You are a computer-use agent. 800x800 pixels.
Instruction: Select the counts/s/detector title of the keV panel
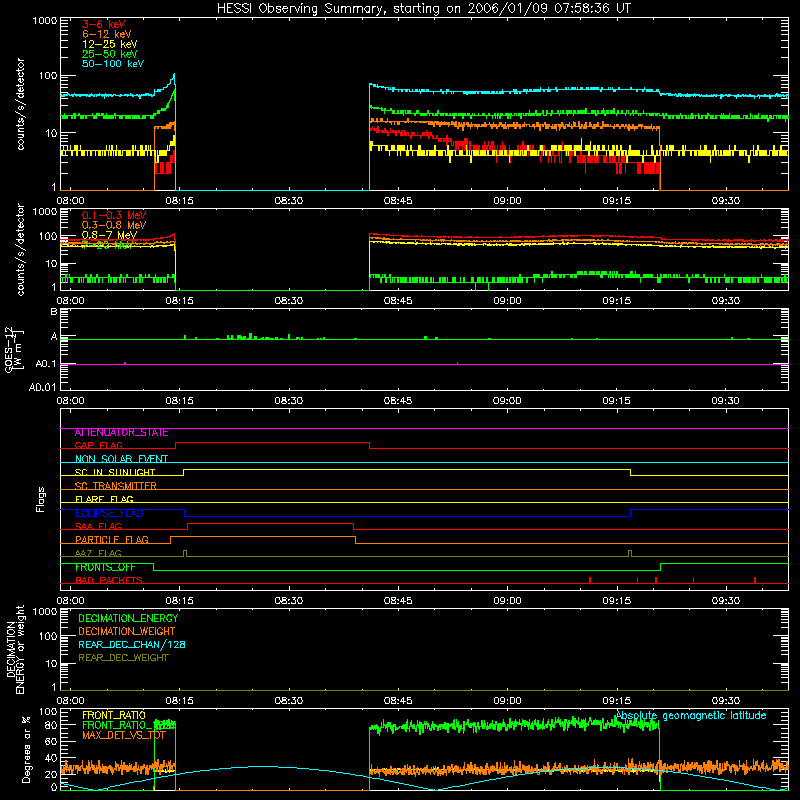click(x=20, y=104)
